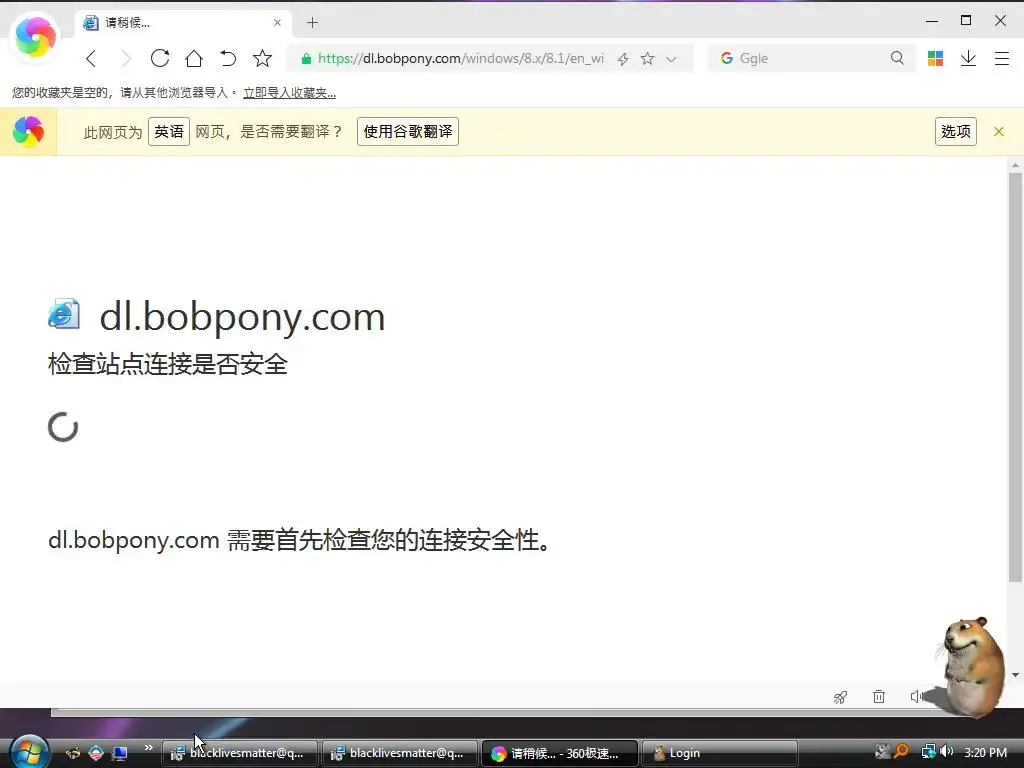The image size is (1024, 768).
Task: Click 使用谷歌翻译 button
Action: tap(408, 131)
